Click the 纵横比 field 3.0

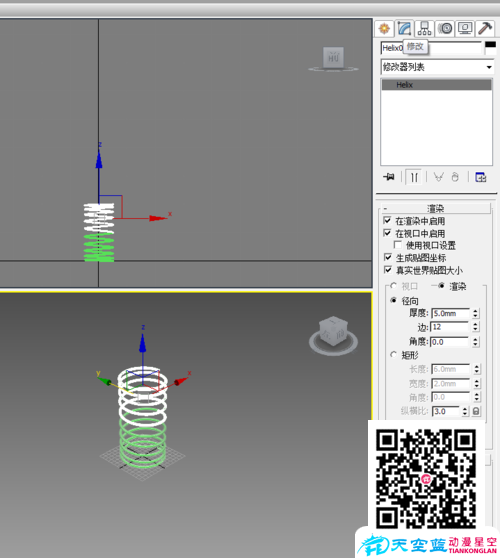tap(446, 411)
